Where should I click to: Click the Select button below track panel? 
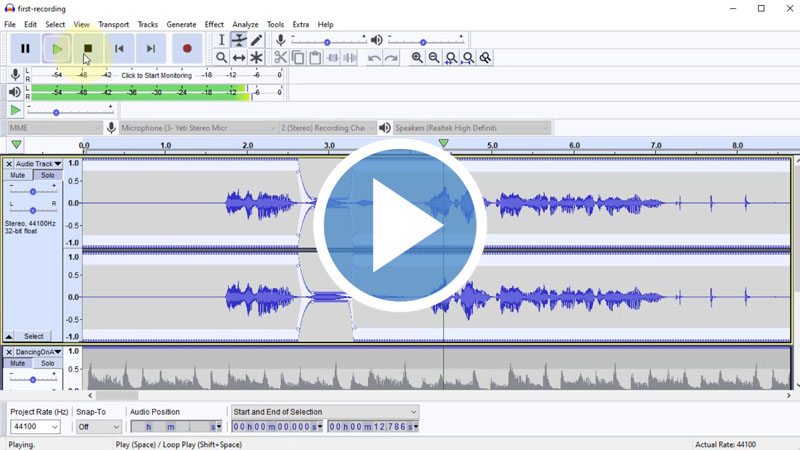[x=34, y=336]
